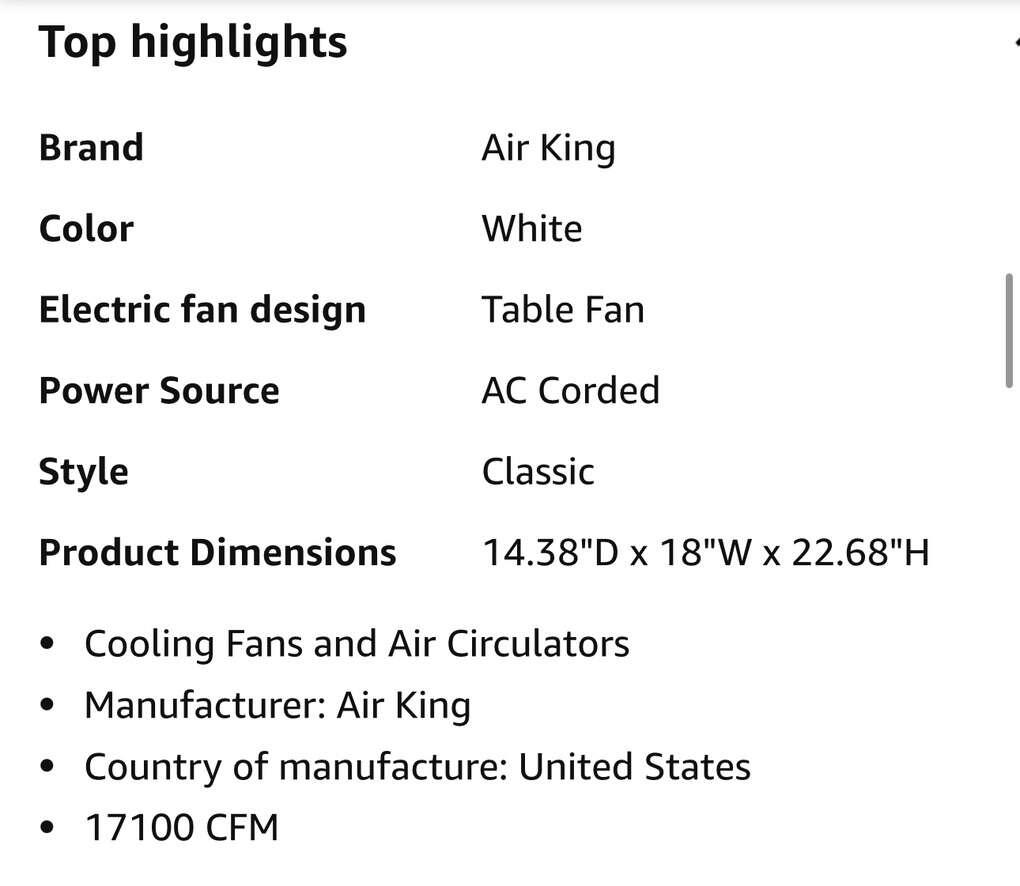Click the Color row label
Screen dimensions: 1020x886
pos(86,229)
